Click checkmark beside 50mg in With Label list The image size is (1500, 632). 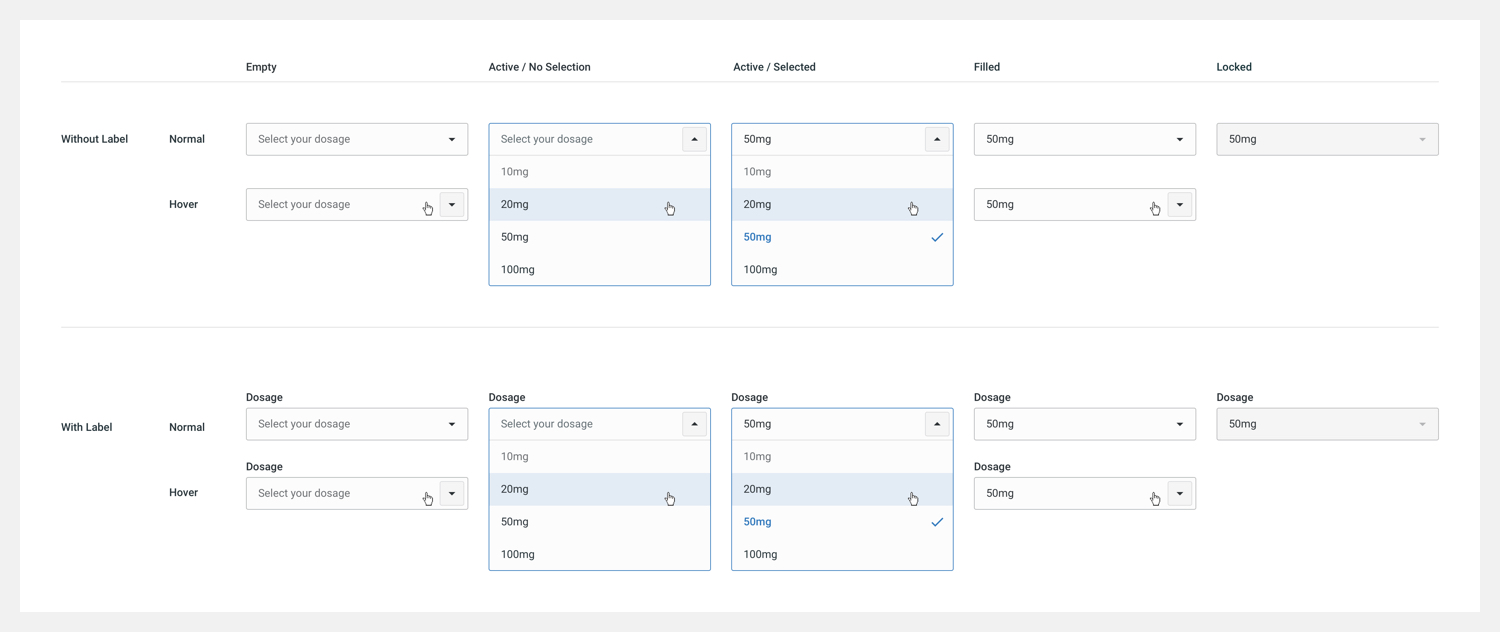[937, 522]
